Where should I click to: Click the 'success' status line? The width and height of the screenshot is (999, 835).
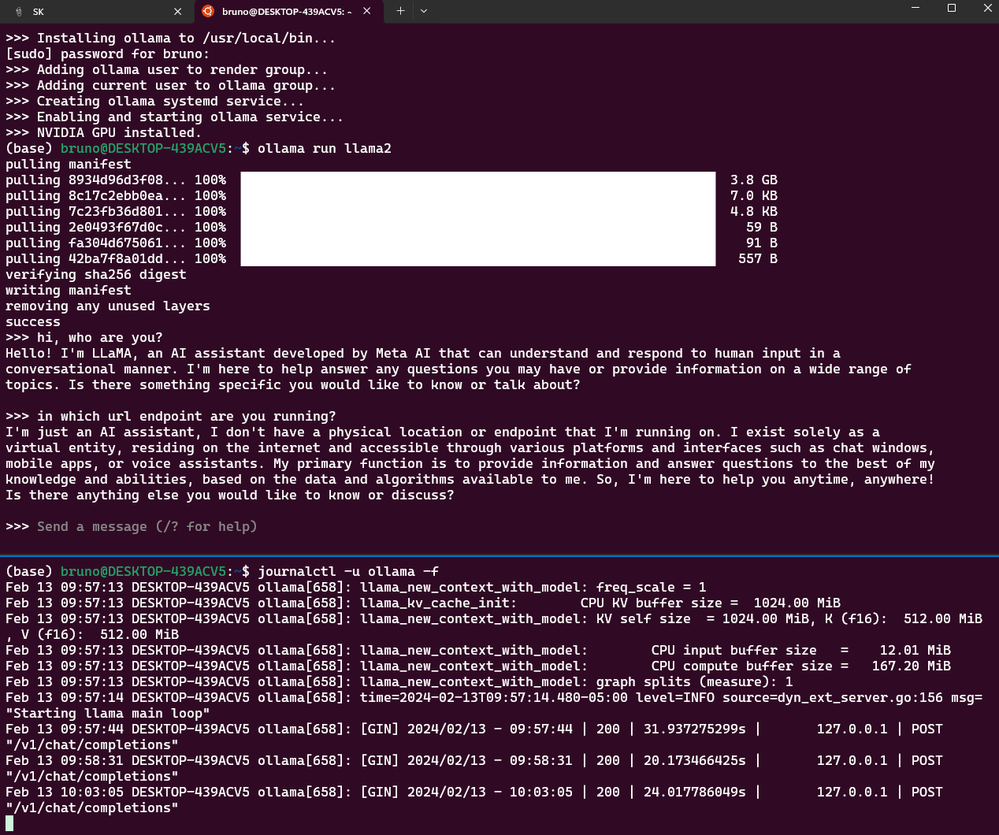pos(32,322)
